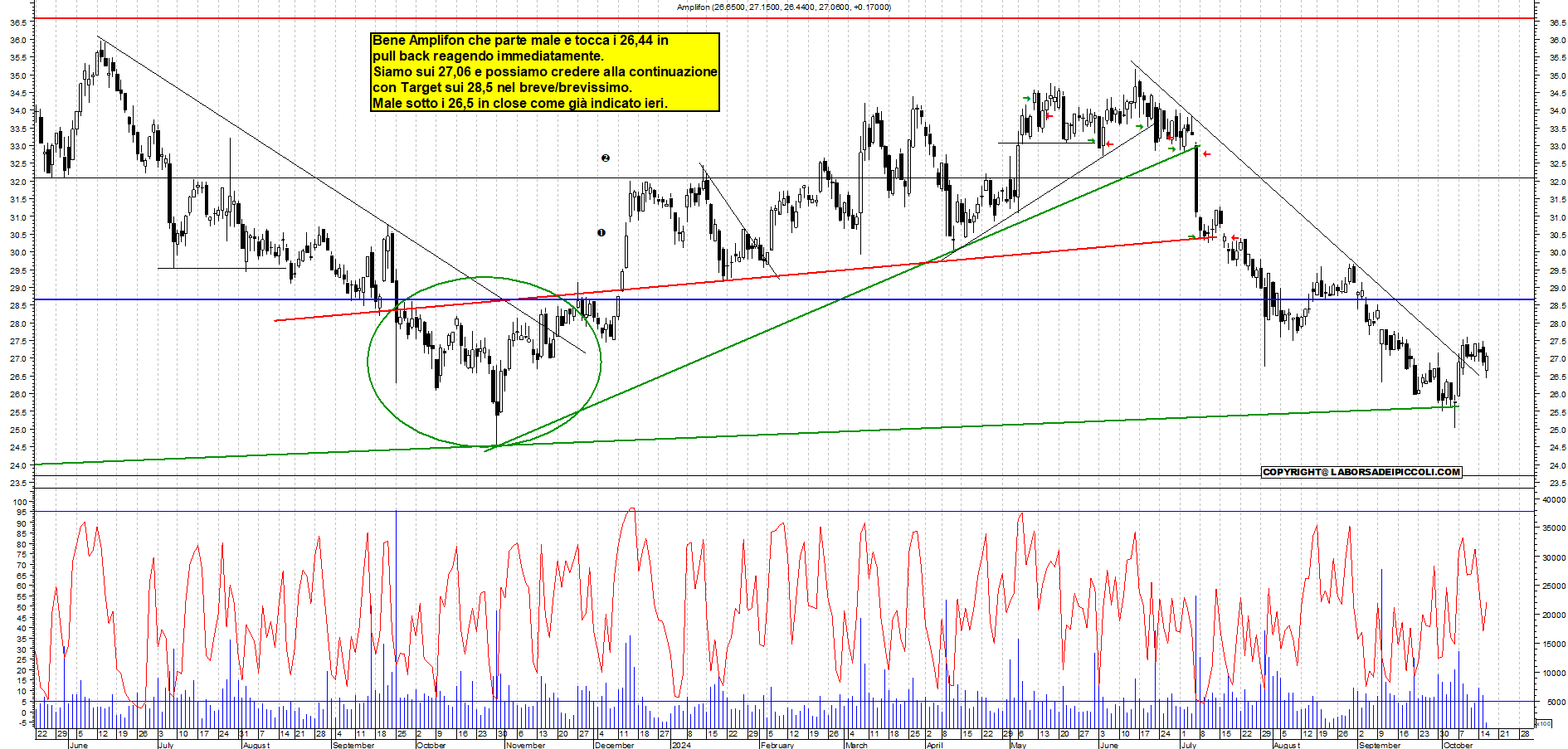Click 25000 on the volume scale
The height and width of the screenshot is (749, 1568).
[1554, 586]
